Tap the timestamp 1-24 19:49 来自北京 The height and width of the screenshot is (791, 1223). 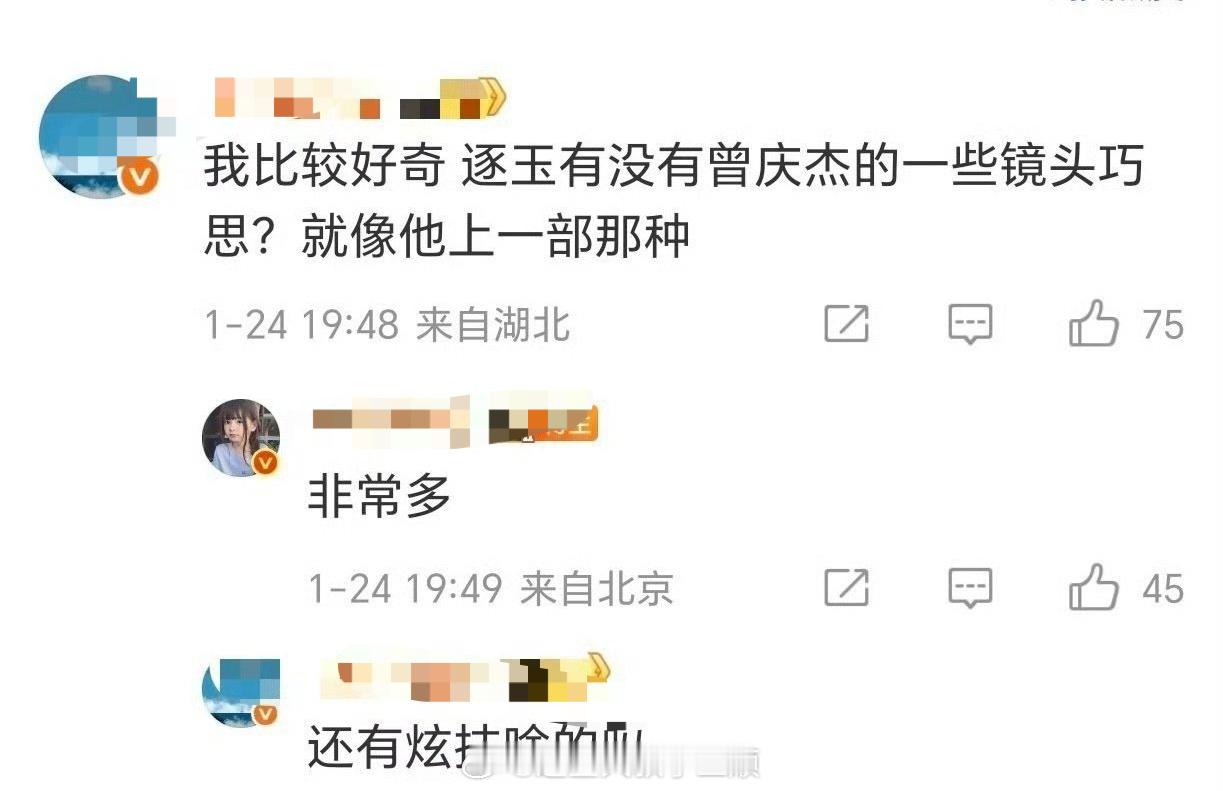click(x=490, y=589)
